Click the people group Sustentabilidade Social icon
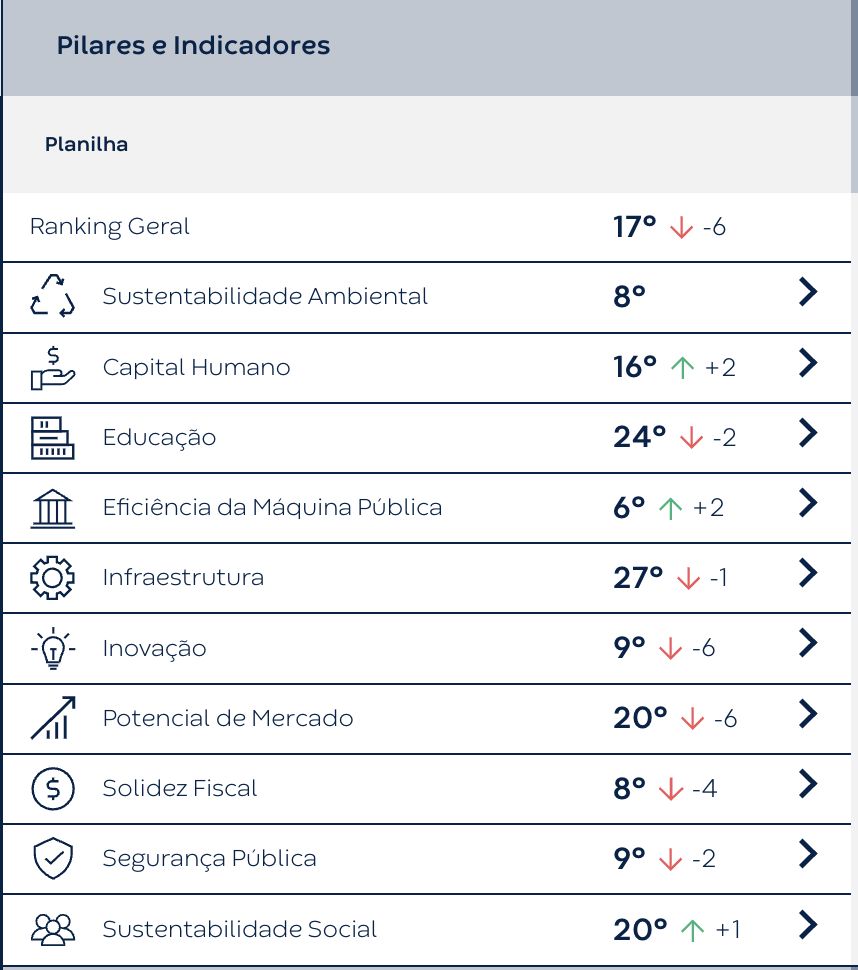This screenshot has height=970, width=858. tap(53, 929)
